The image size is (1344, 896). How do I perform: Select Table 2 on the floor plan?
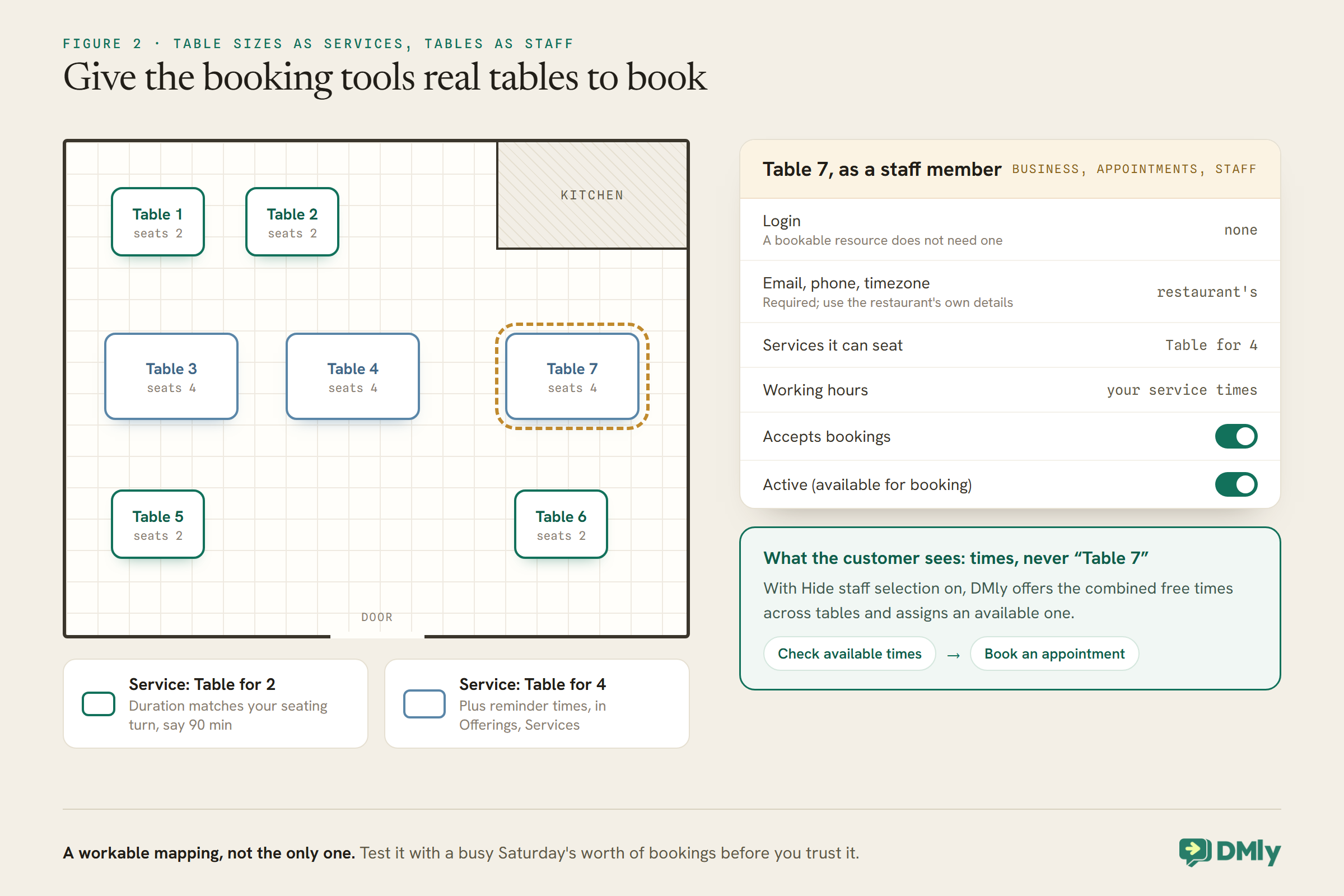292,222
